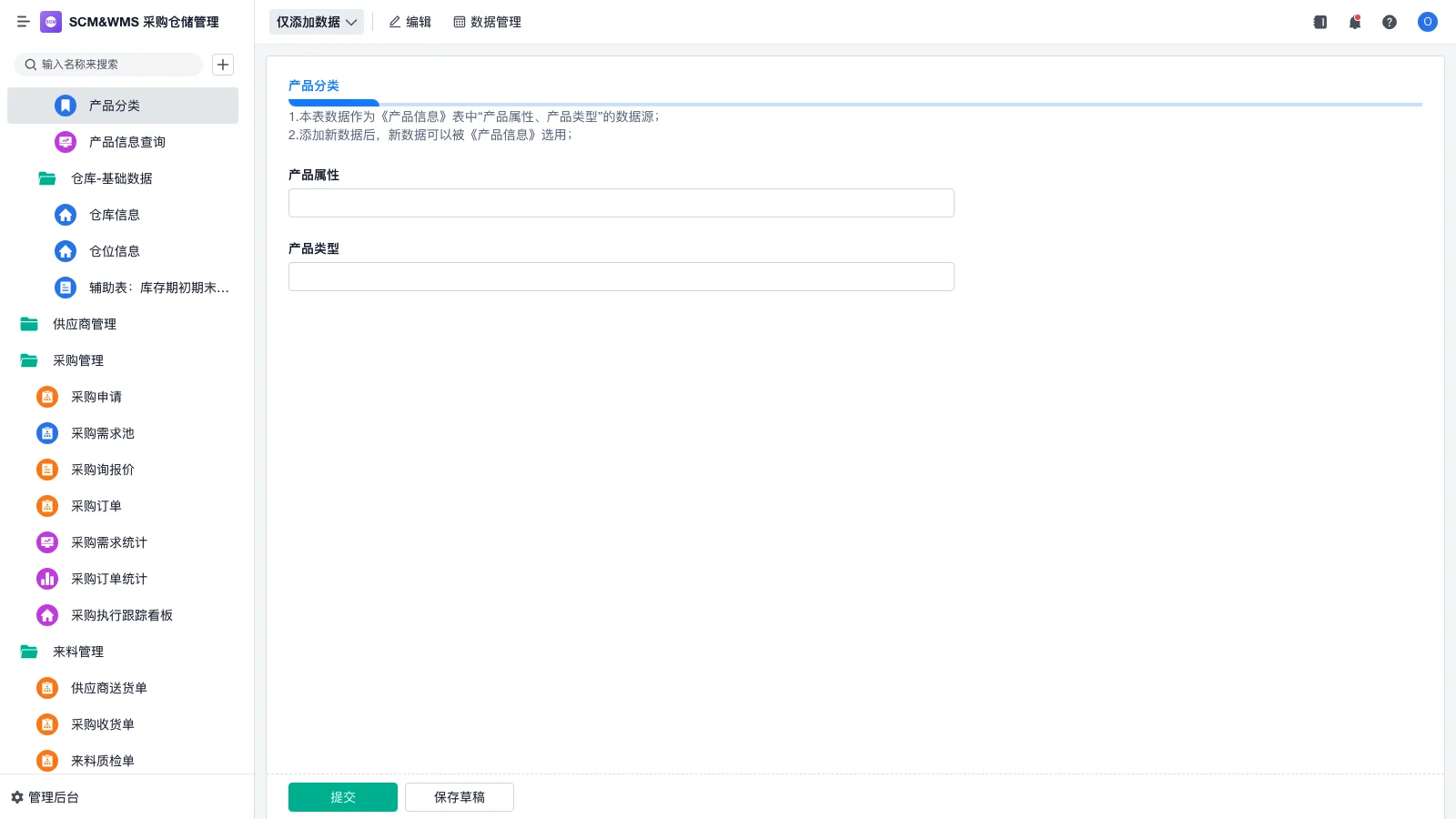Select the 仓库信息 label

[x=115, y=215]
